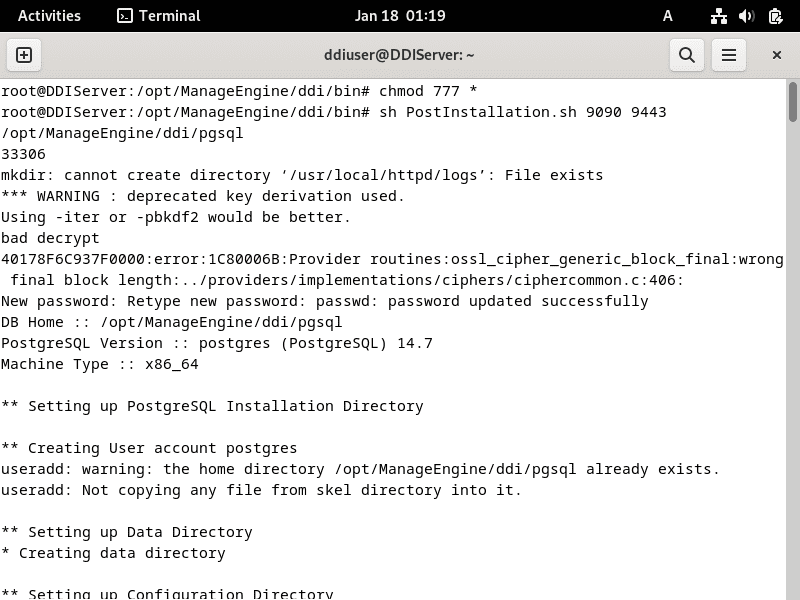Click the PostgreSQL Version output line
The width and height of the screenshot is (800, 600).
click(216, 343)
